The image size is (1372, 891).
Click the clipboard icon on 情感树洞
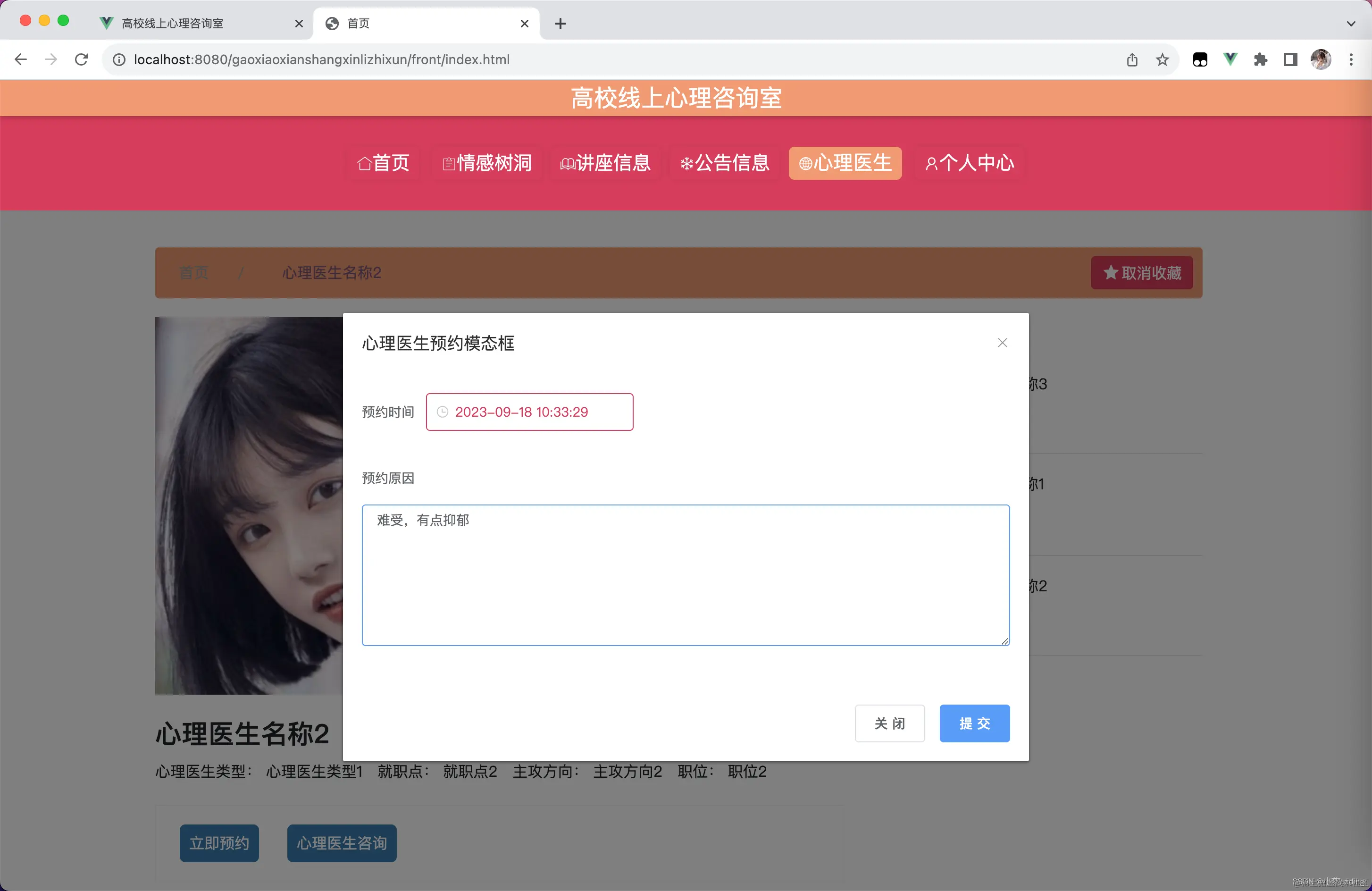449,163
